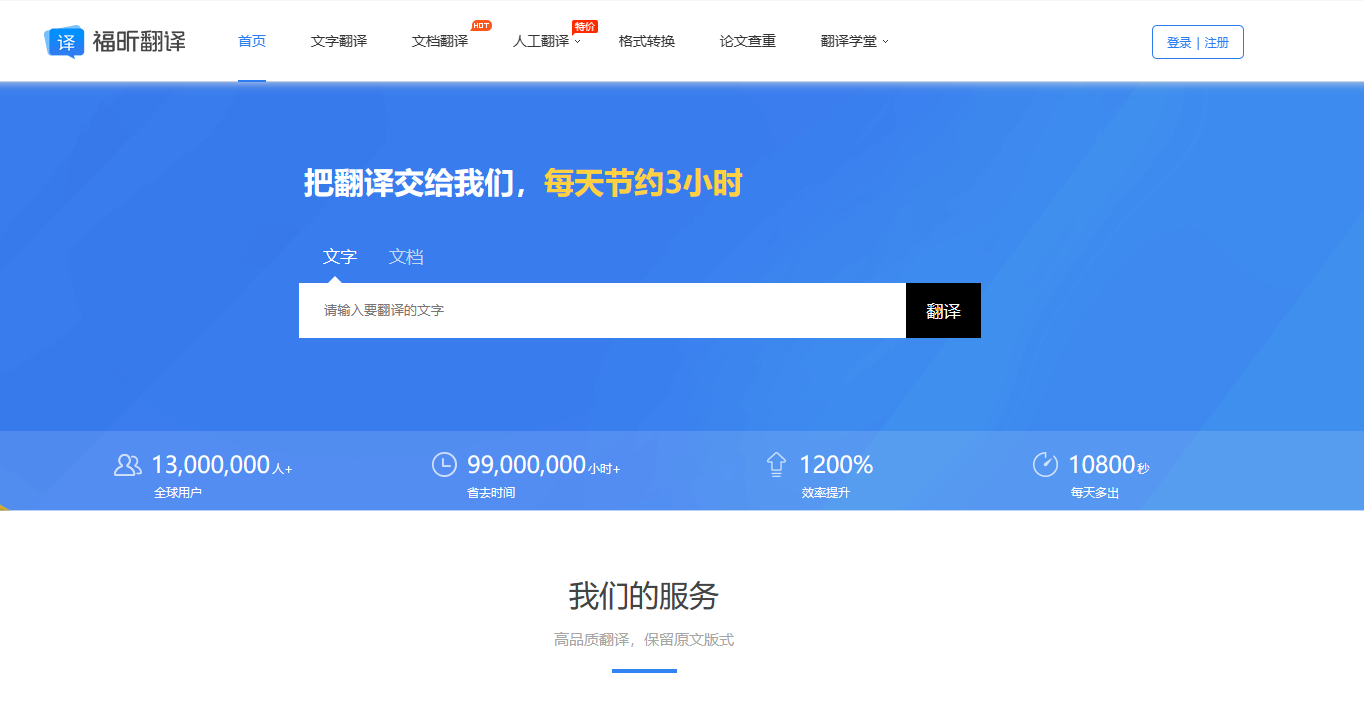Expand the 翻译学堂 dropdown arrow
This screenshot has height=705, width=1364.
[x=885, y=42]
